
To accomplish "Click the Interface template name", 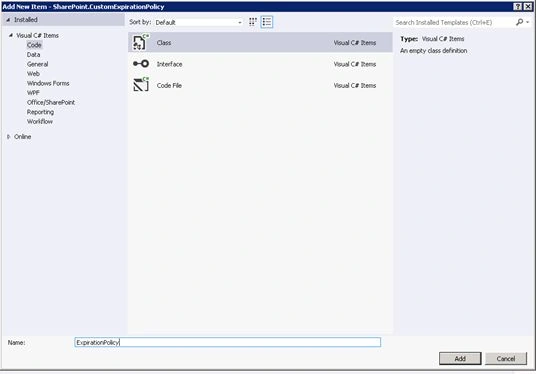I will pyautogui.click(x=169, y=64).
